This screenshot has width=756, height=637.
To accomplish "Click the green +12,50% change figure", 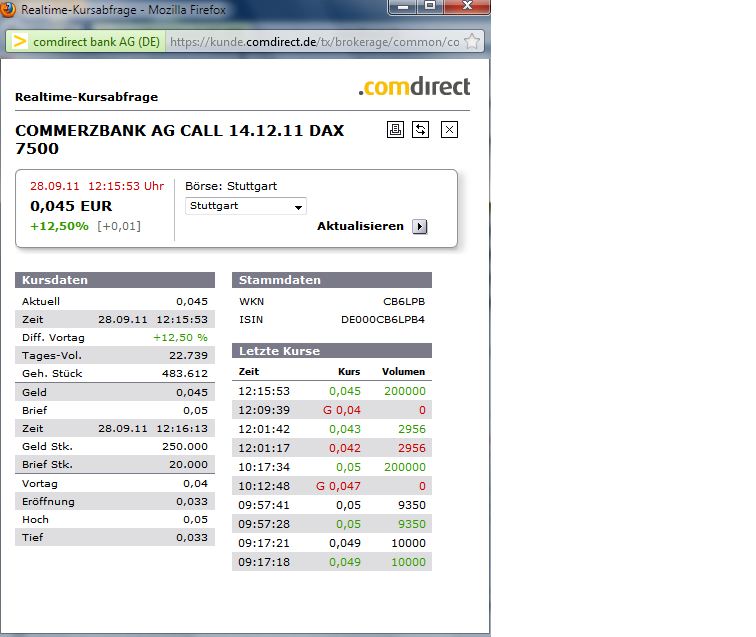I will [59, 226].
